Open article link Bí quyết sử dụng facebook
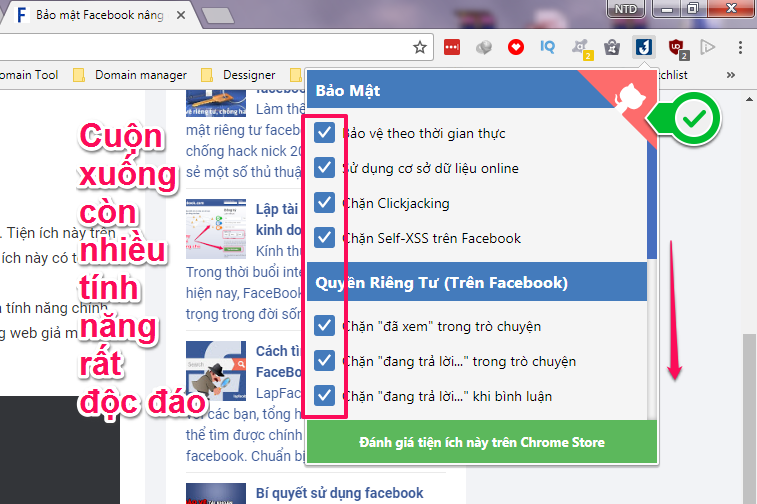 (x=339, y=493)
